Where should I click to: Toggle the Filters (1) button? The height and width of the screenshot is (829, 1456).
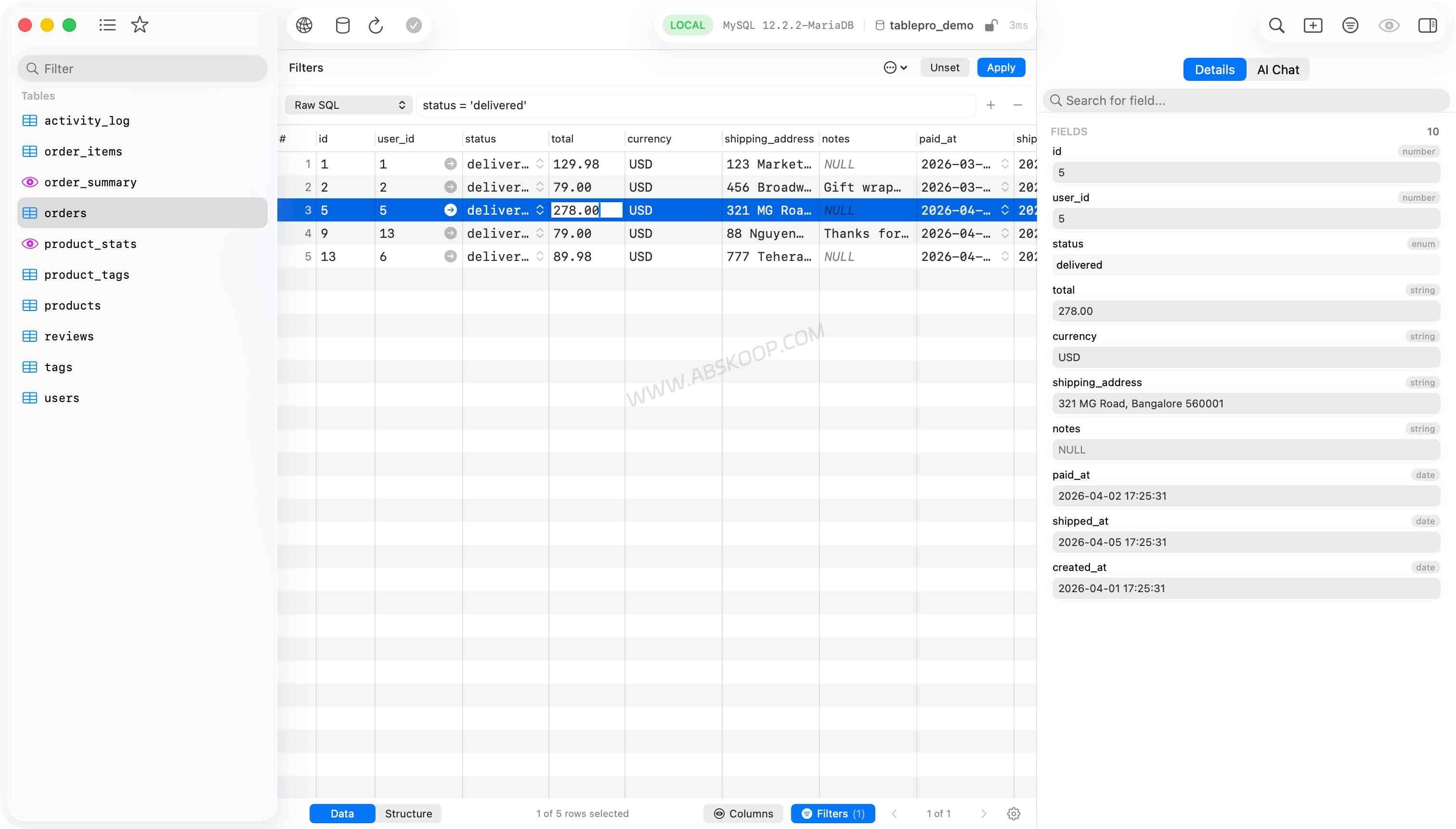(x=832, y=814)
